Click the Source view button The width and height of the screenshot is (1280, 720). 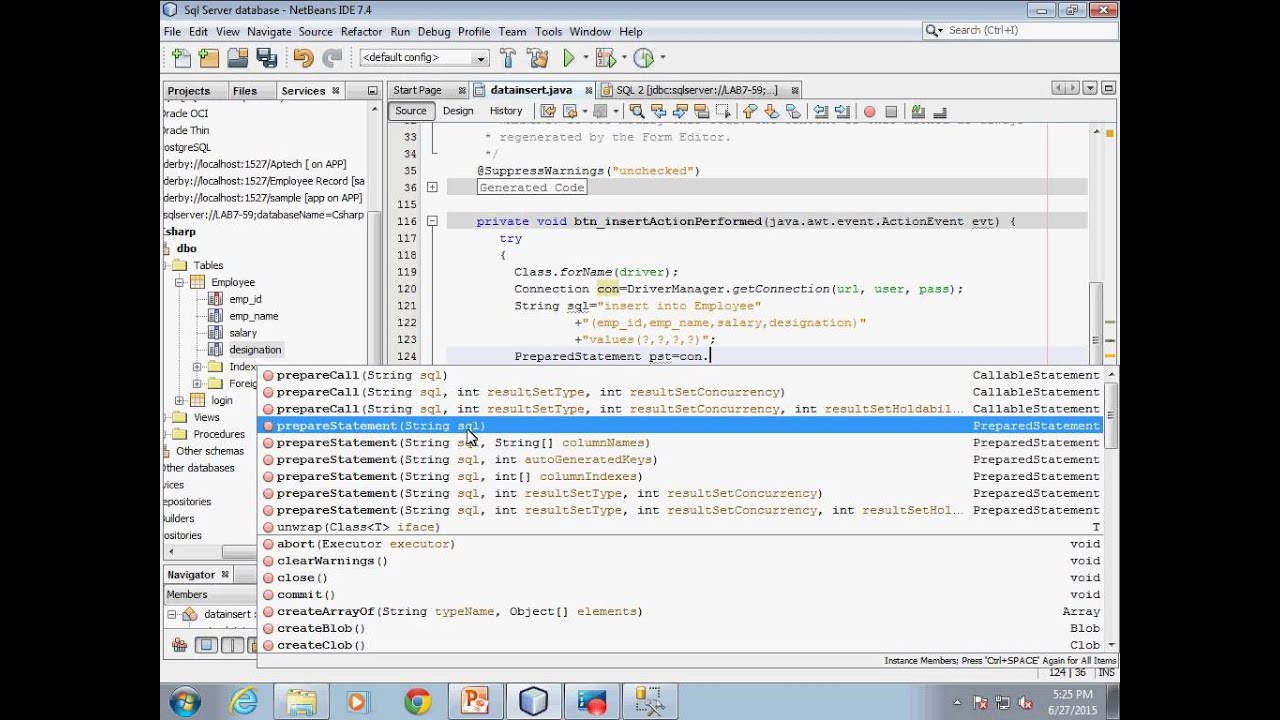[410, 111]
